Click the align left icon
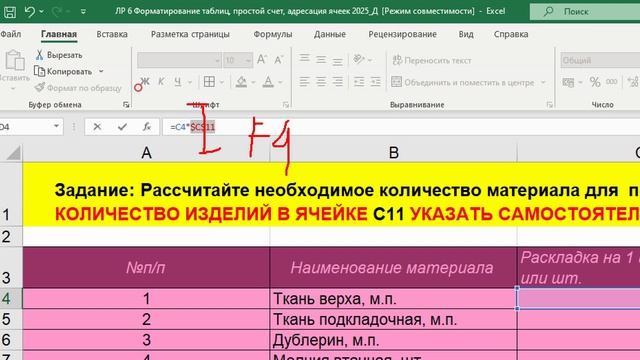The width and height of the screenshot is (640, 360). point(304,82)
